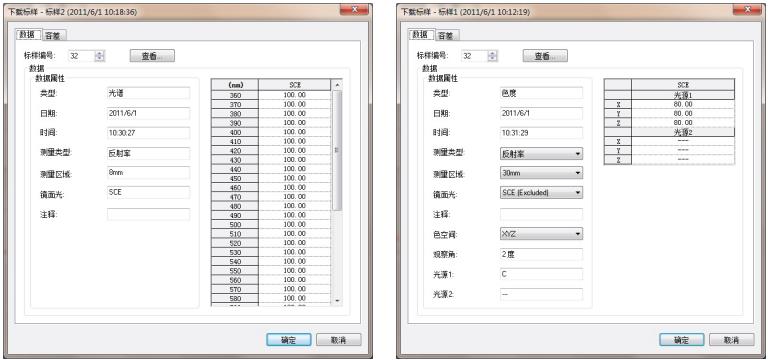Select the 580 nm row header
The height and width of the screenshot is (360, 768).
pos(236,298)
